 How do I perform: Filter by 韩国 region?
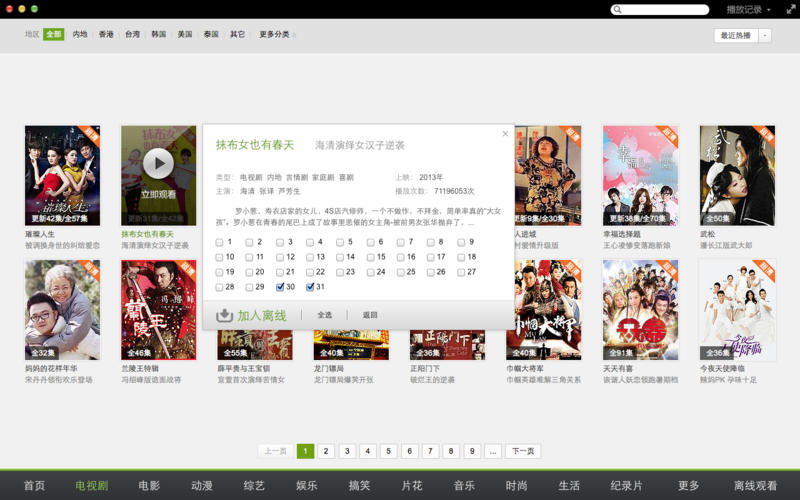158,34
